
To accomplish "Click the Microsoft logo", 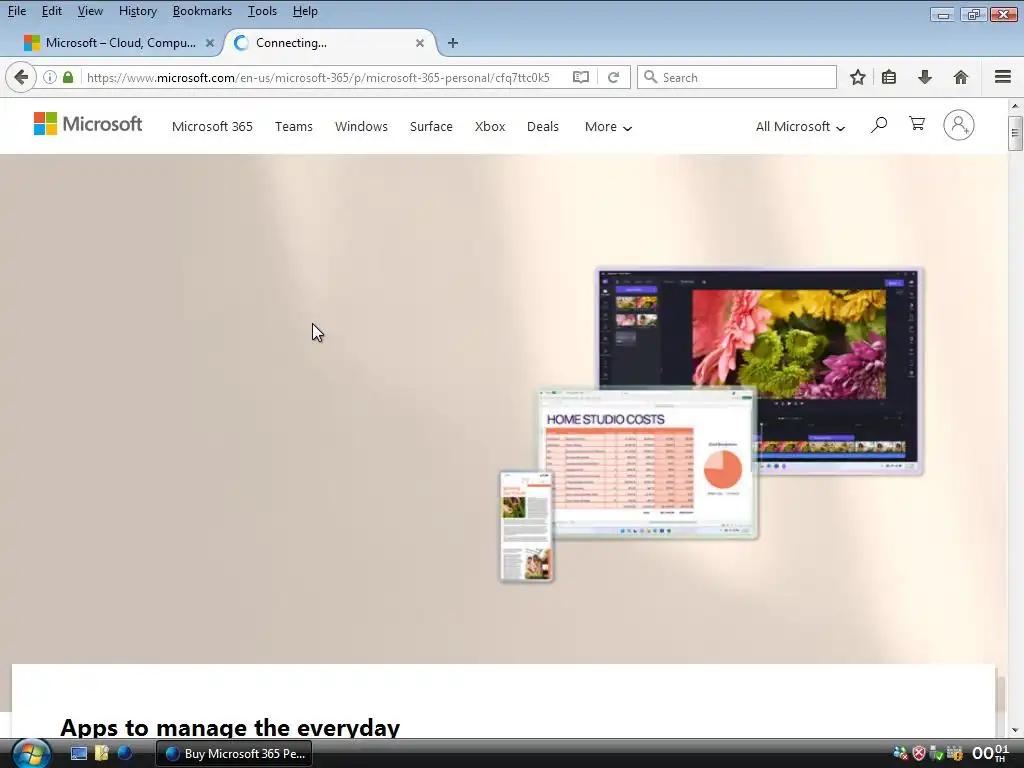I will (88, 123).
